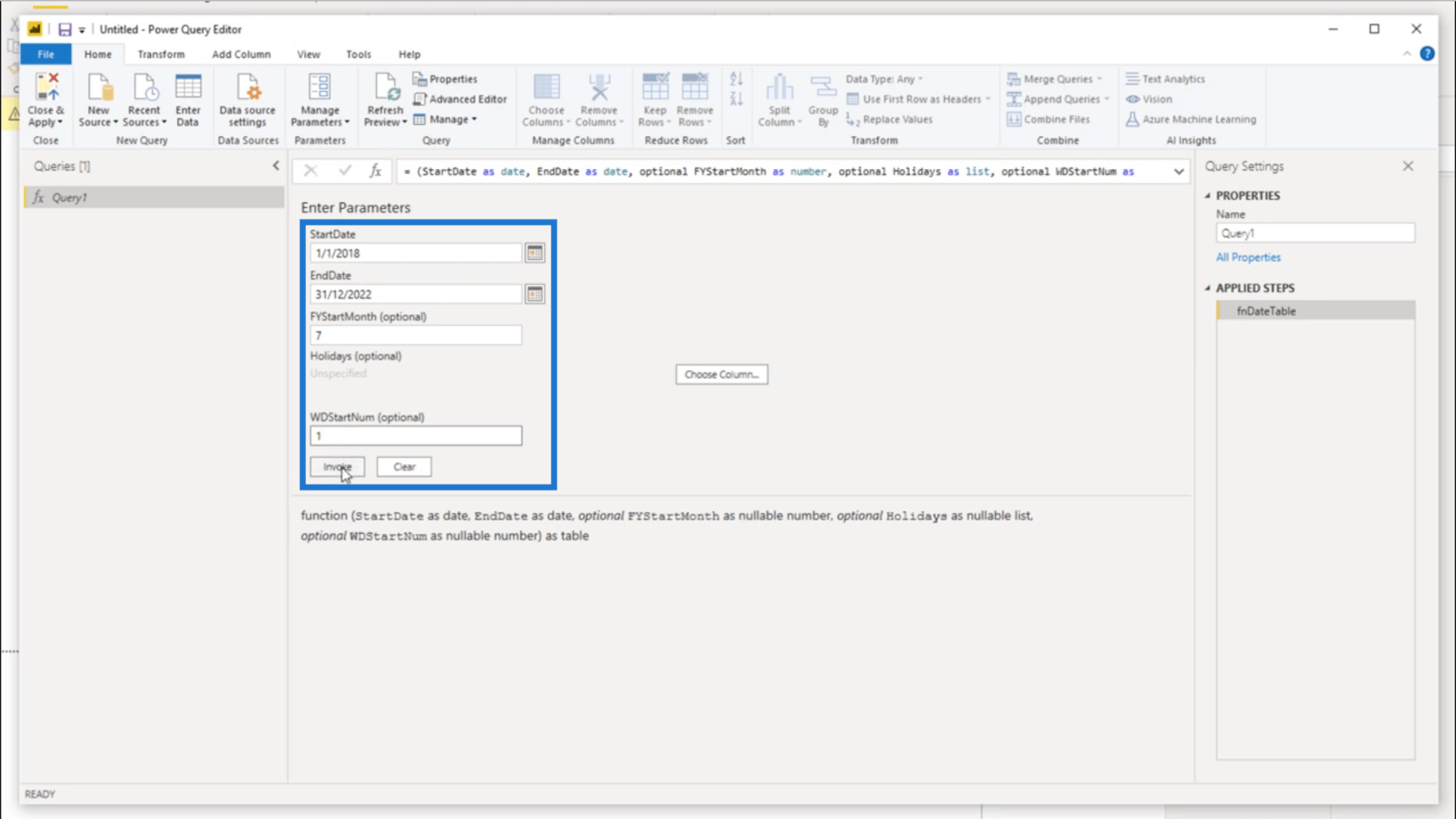Select Query1 in Queries list
1456x819 pixels.
[154, 198]
